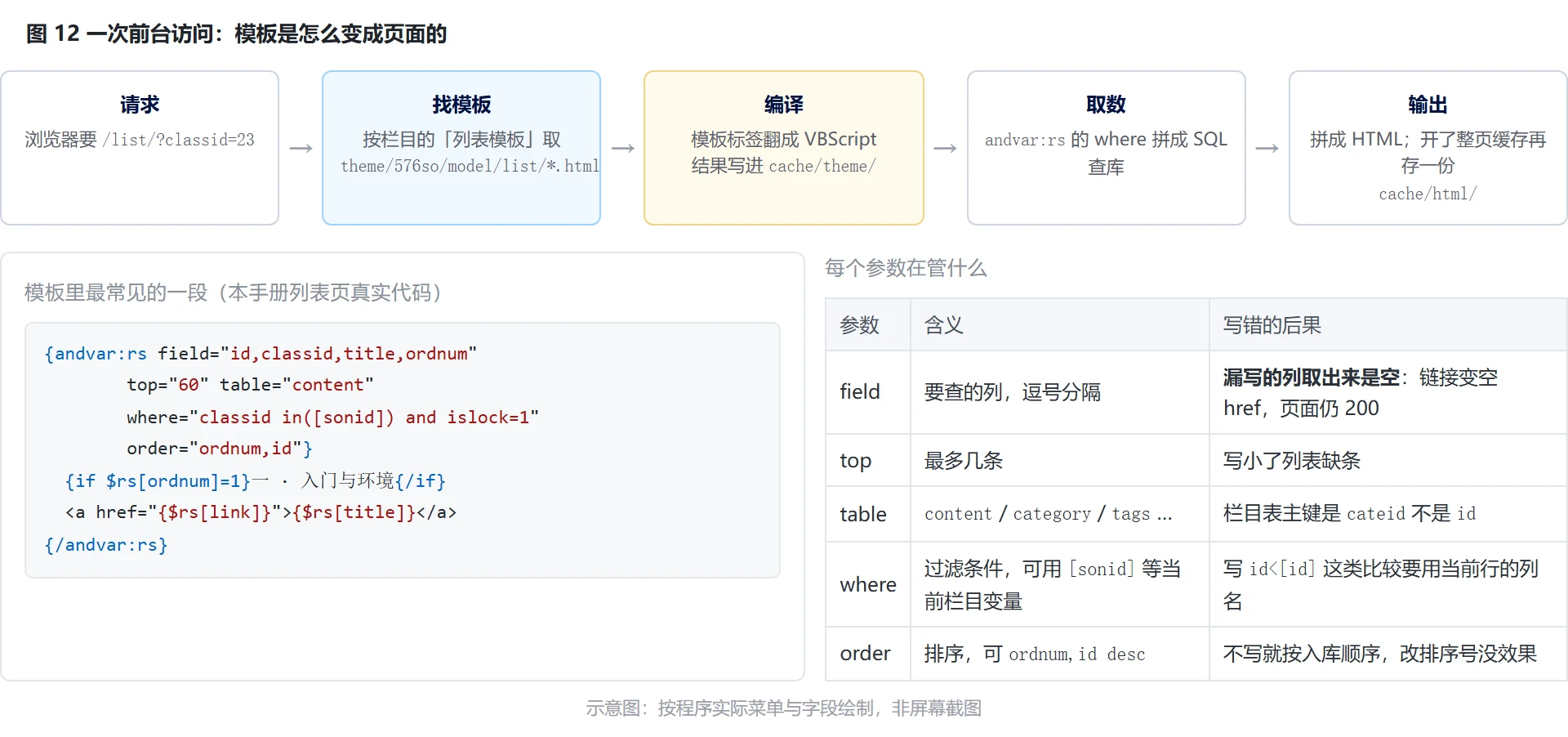Click closing tag {/andvar:rs}
This screenshot has width=1568, height=737.
[x=106, y=545]
